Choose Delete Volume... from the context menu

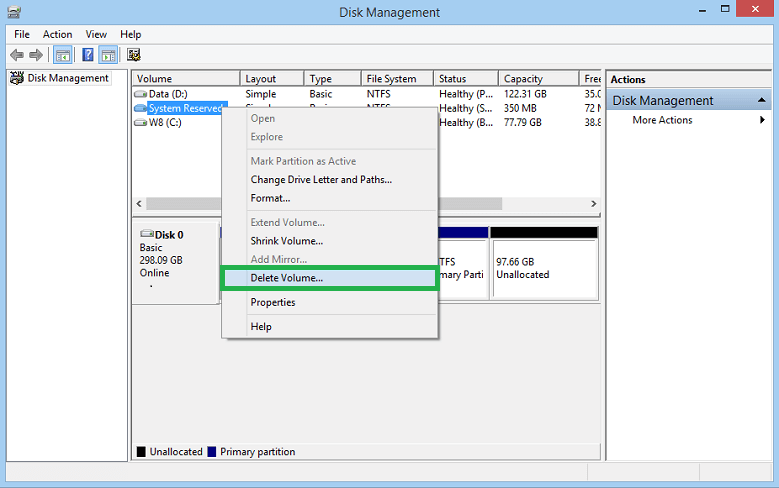(329, 278)
